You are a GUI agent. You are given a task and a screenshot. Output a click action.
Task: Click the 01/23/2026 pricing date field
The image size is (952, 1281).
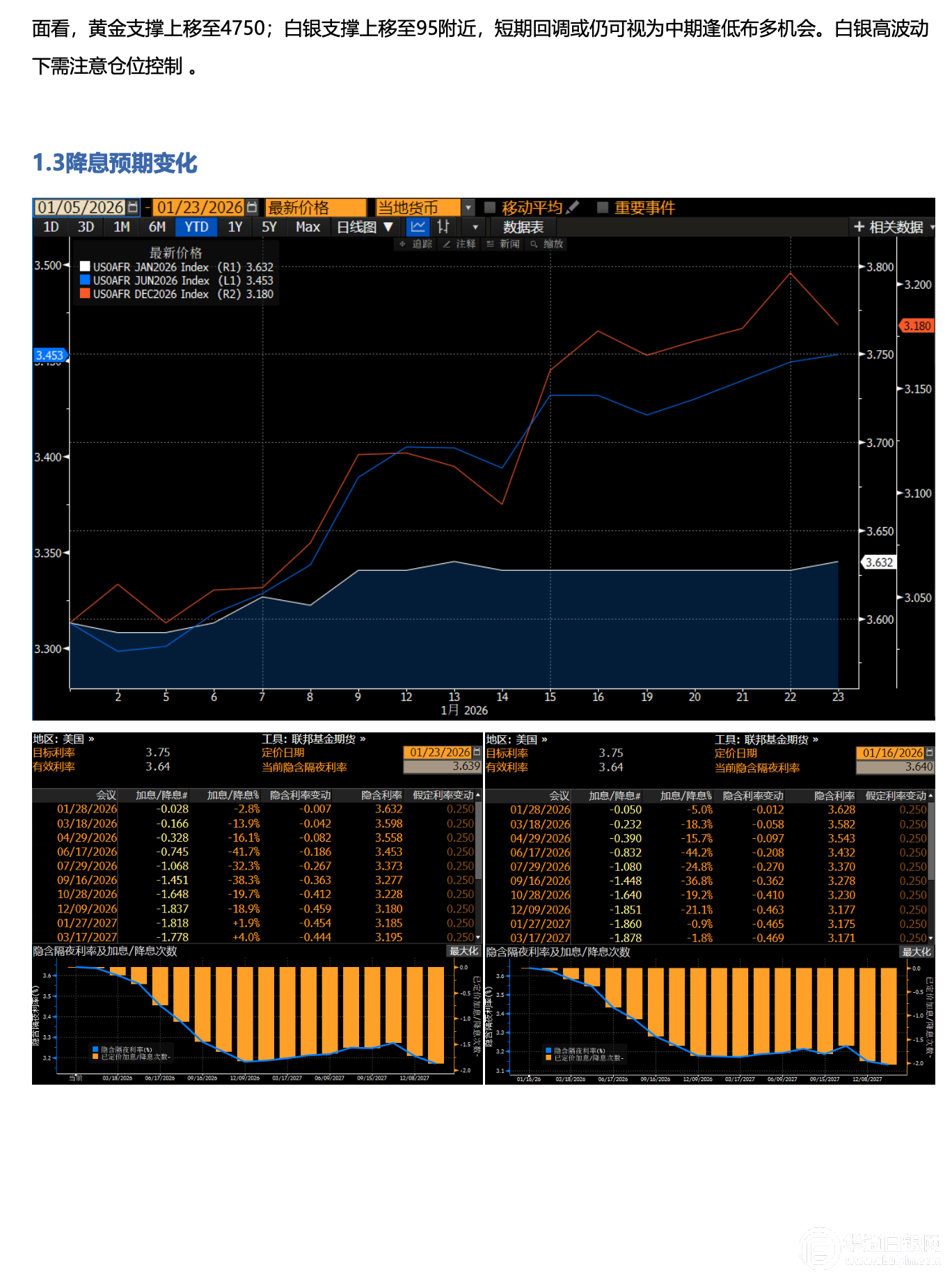pos(439,753)
